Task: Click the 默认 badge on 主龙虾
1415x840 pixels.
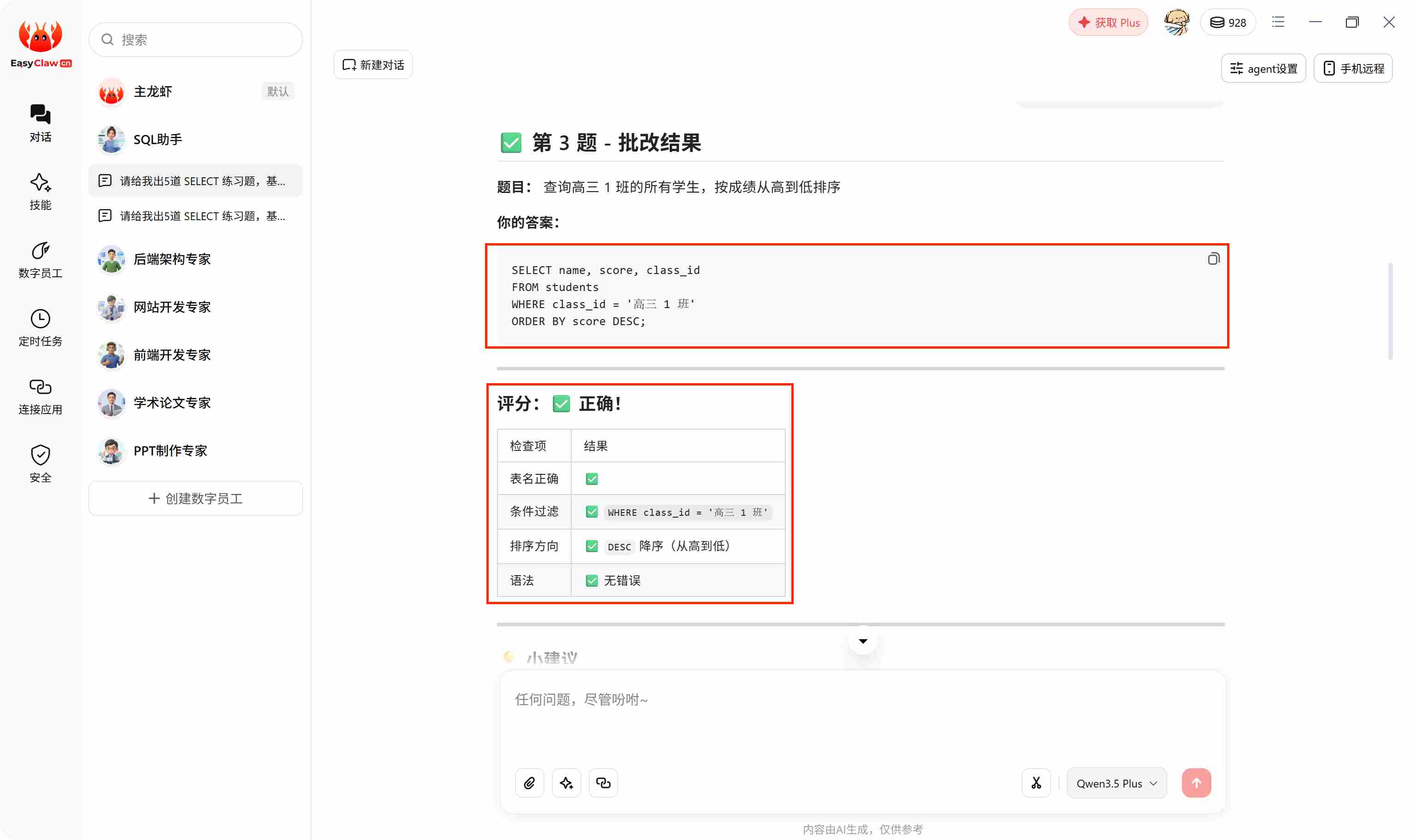Action: [x=277, y=91]
